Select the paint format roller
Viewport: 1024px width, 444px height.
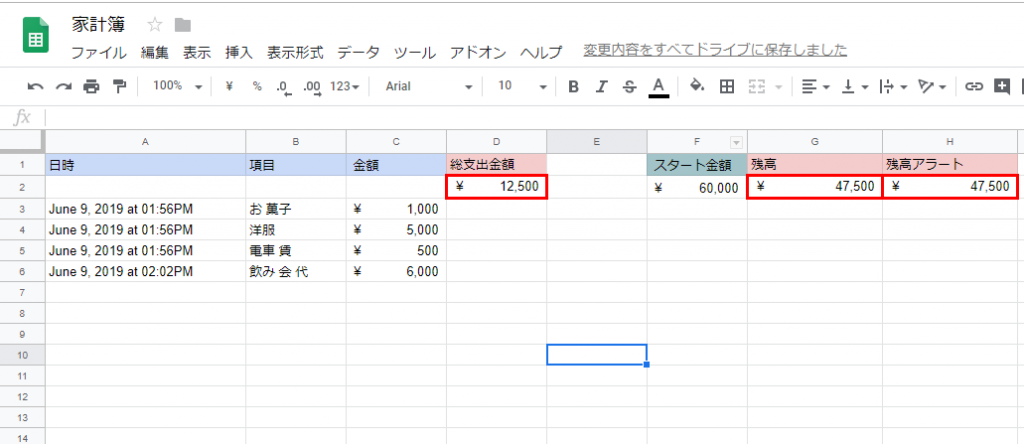tap(119, 86)
